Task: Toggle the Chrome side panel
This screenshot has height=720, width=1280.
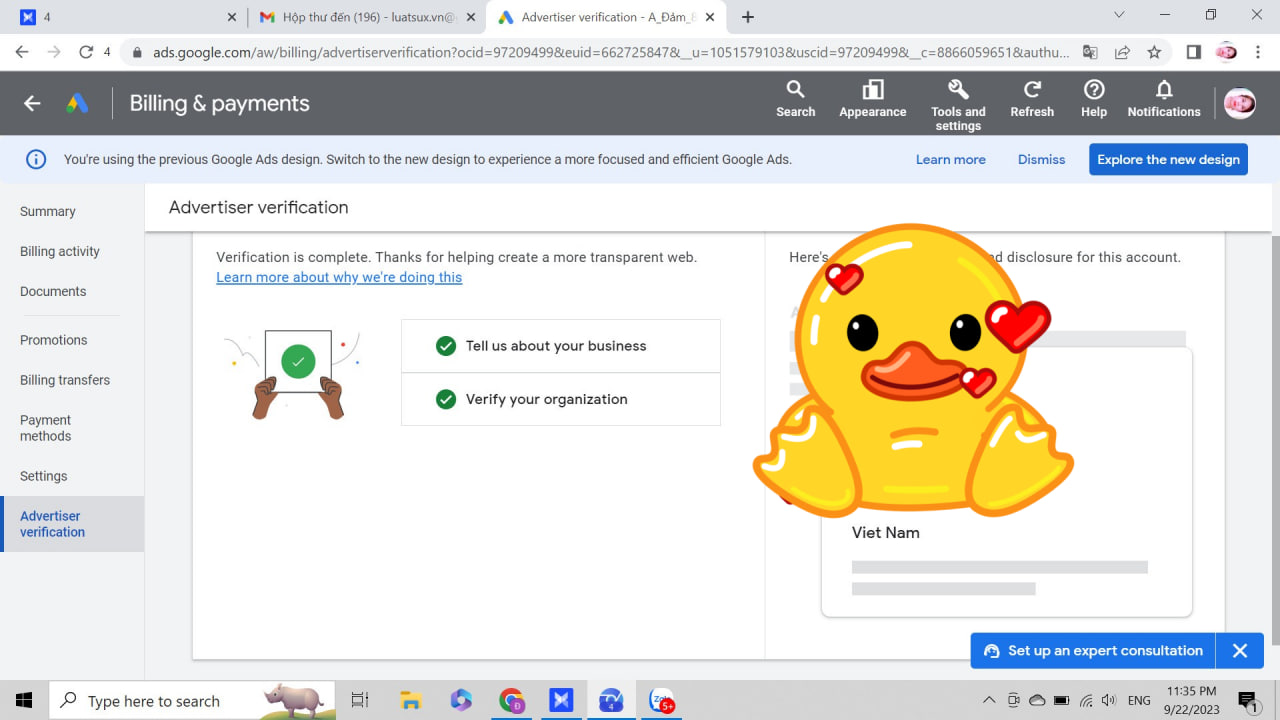Action: [x=1193, y=52]
